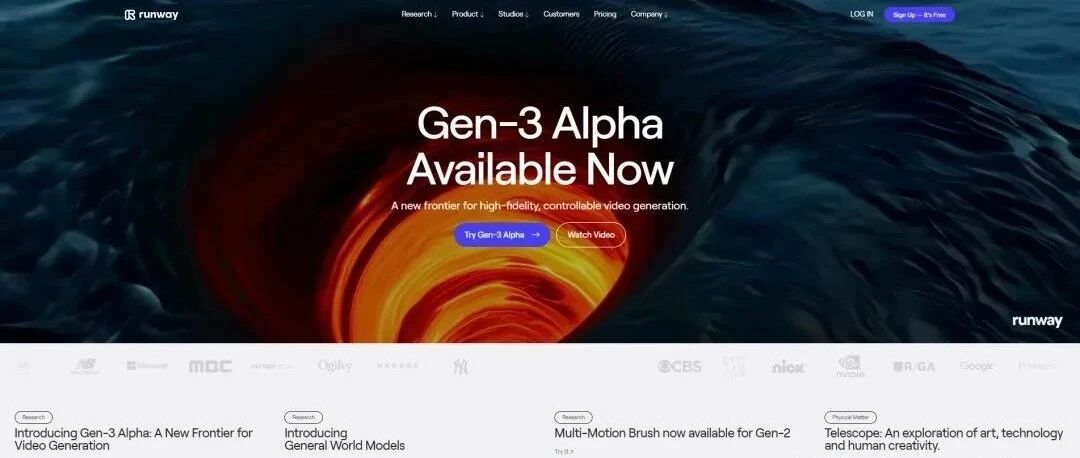This screenshot has width=1080, height=458.
Task: Expand the Company dropdown menu
Action: (650, 14)
